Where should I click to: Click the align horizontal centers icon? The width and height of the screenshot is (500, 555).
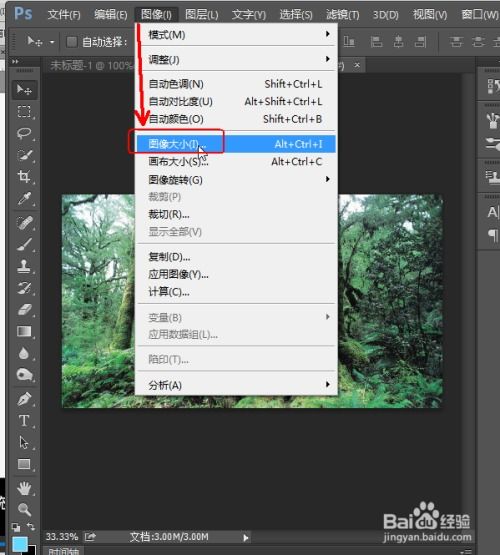click(x=398, y=42)
